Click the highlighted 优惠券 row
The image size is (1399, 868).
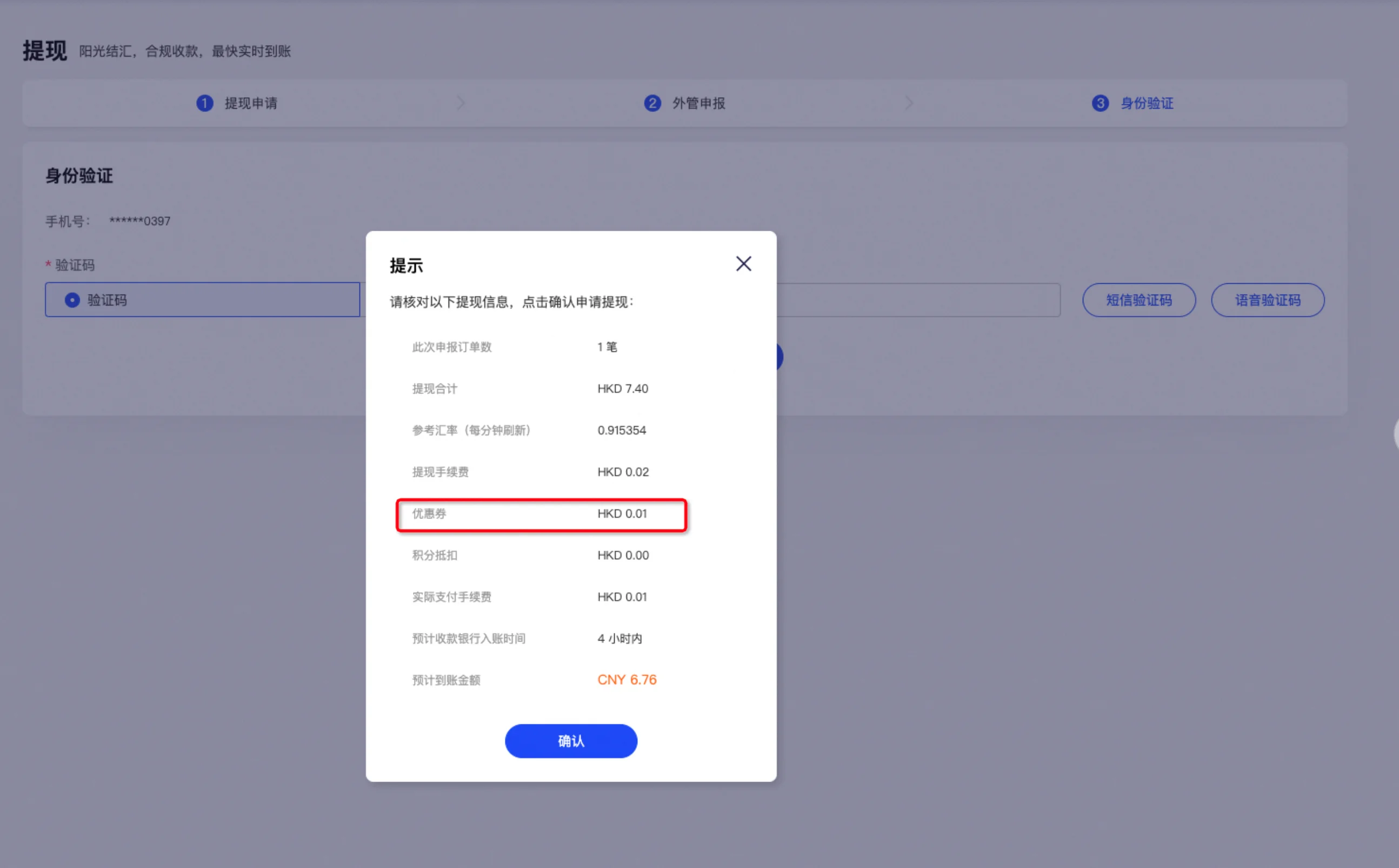tap(541, 514)
